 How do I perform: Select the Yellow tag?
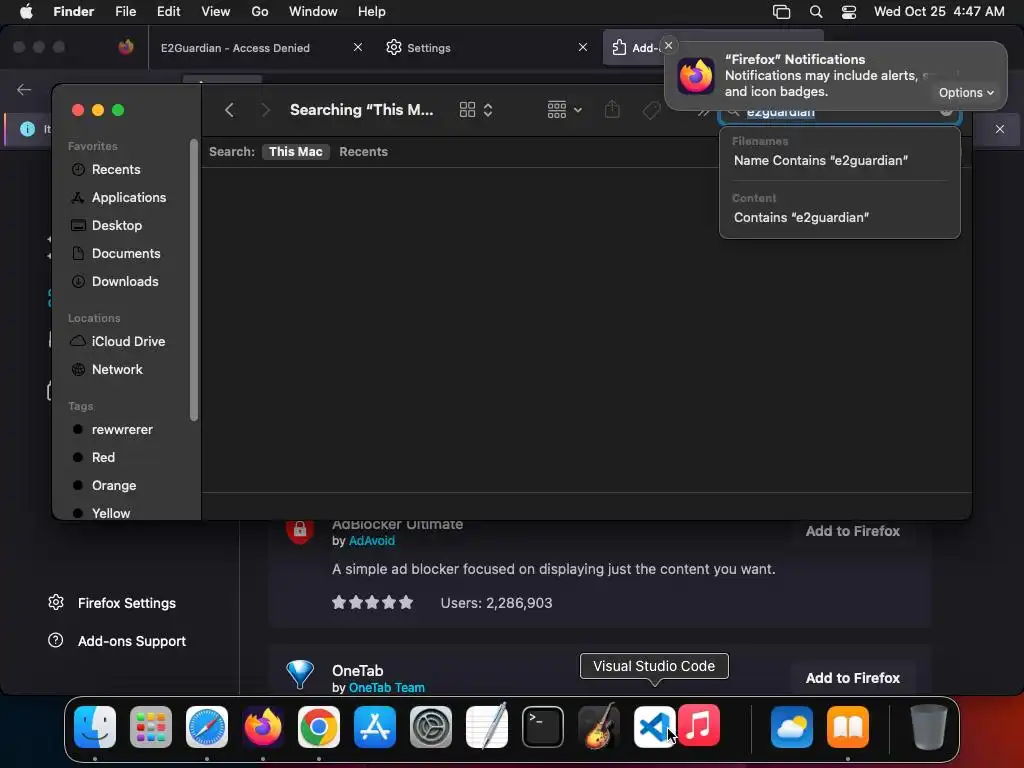click(110, 513)
